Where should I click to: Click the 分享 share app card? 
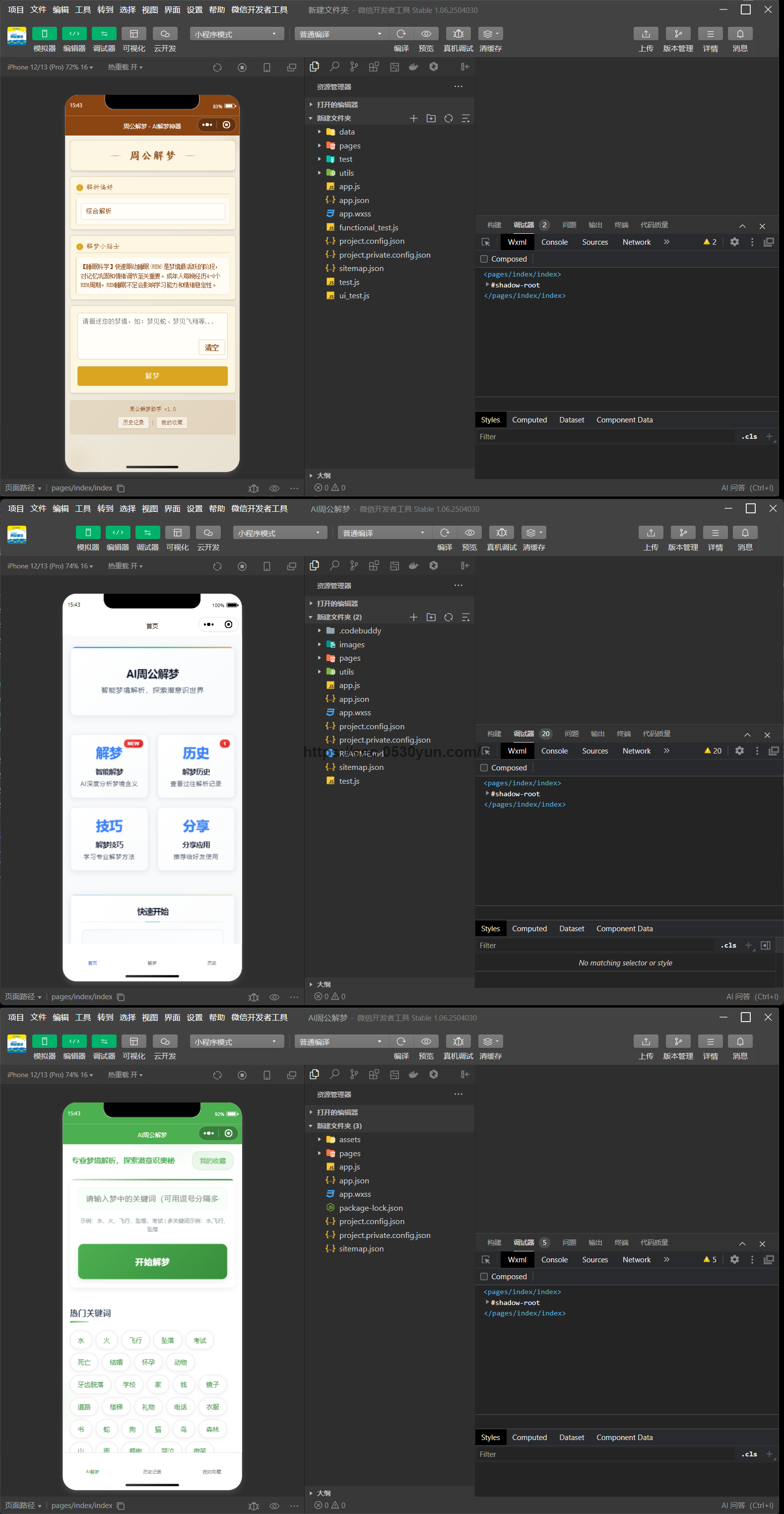[x=196, y=838]
